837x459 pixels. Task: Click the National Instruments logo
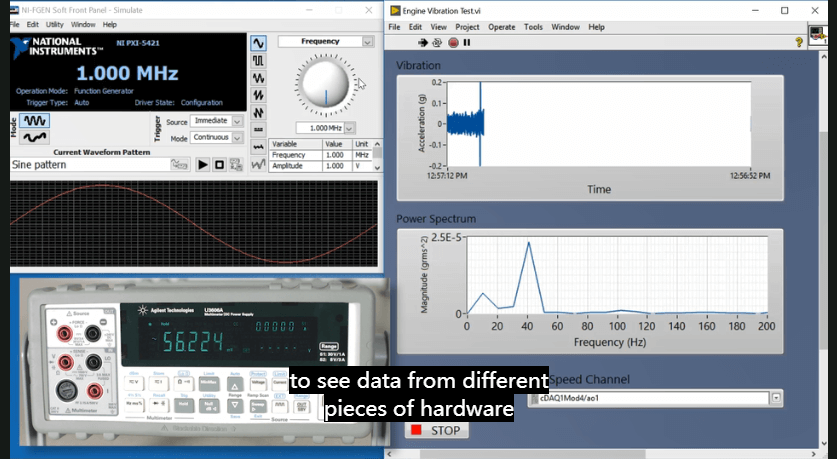(56, 48)
